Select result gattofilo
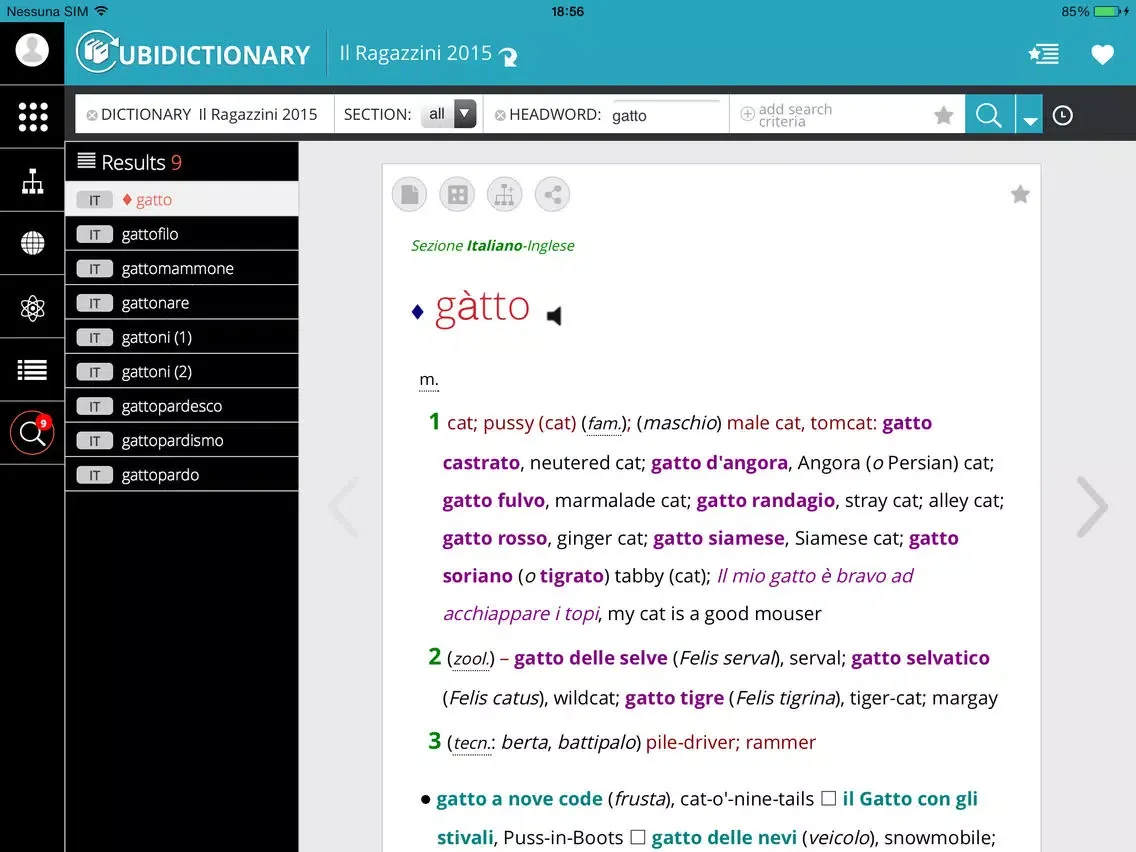This screenshot has width=1136, height=852. 182,234
